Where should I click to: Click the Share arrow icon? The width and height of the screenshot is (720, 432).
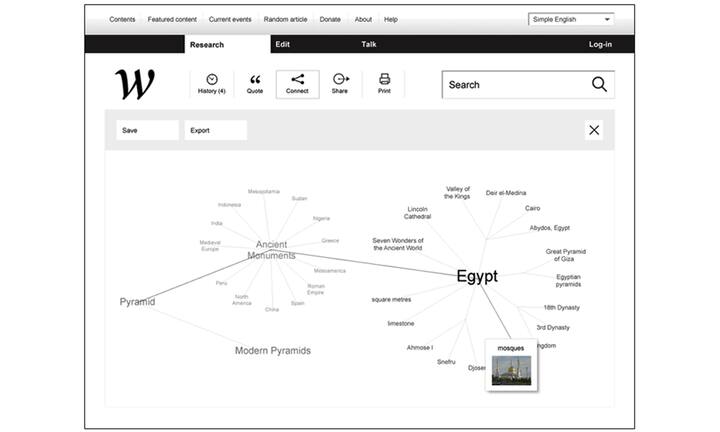(340, 80)
